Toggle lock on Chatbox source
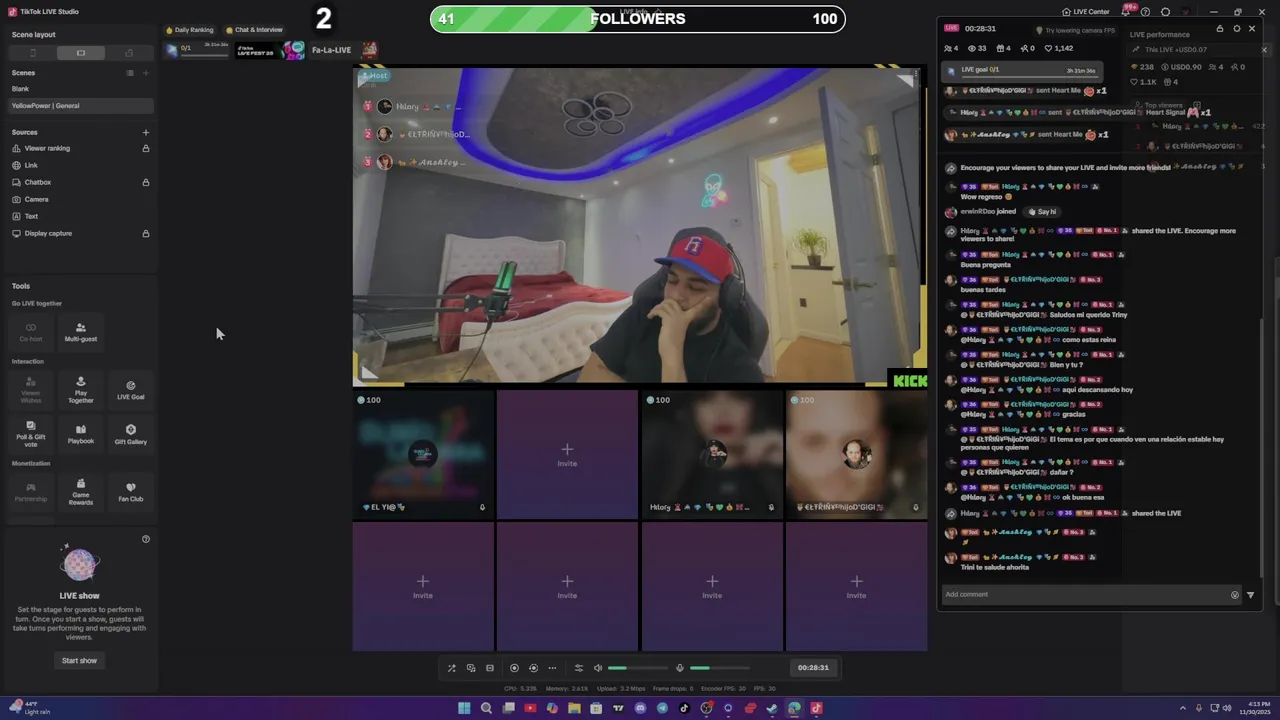The width and height of the screenshot is (1280, 720). click(x=146, y=182)
